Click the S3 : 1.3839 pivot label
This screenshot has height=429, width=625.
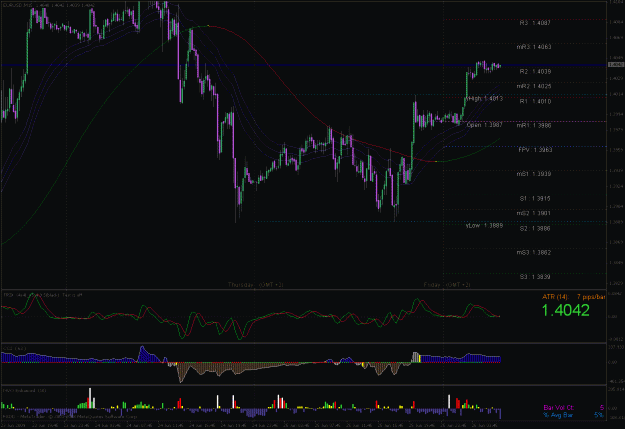point(535,277)
